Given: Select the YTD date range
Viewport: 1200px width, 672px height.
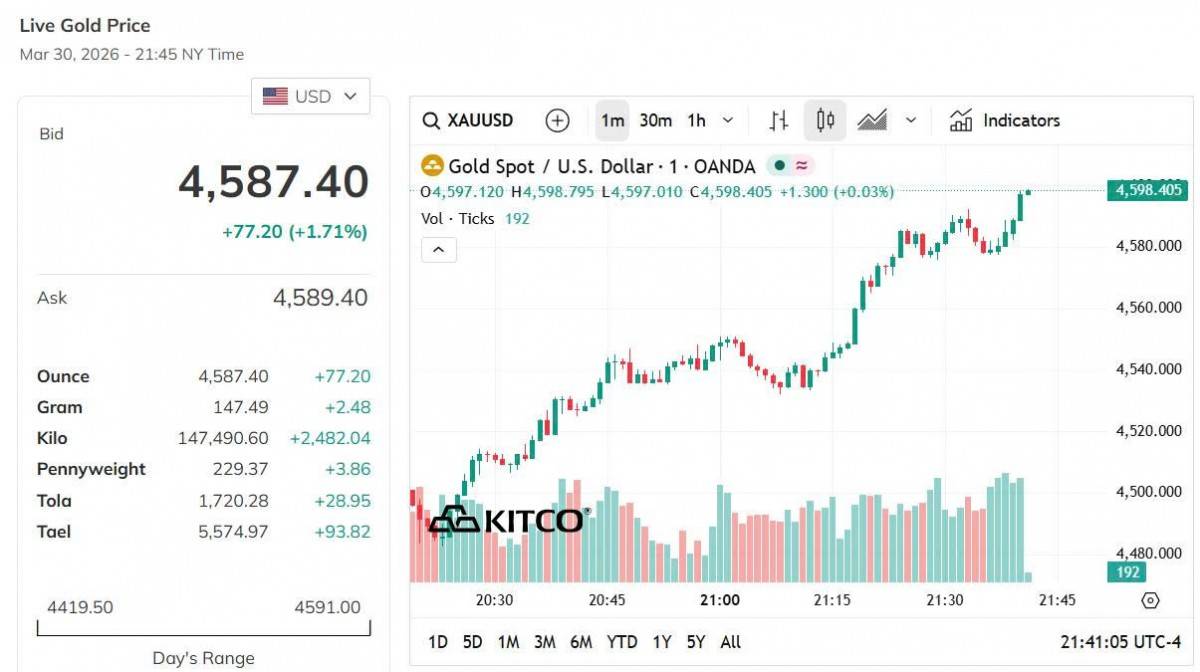Looking at the screenshot, I should [622, 642].
